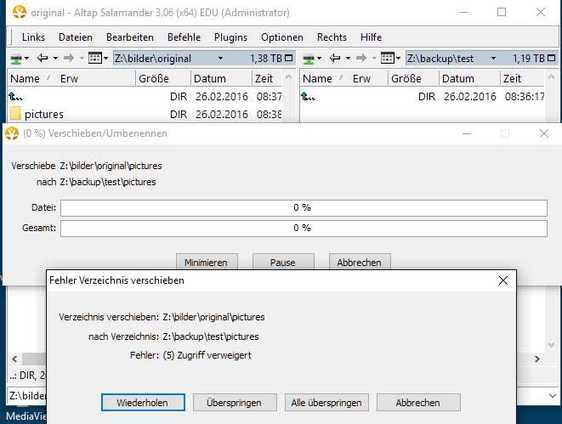
Task: Expand left drive selector dropdown arrow
Action: pos(27,58)
